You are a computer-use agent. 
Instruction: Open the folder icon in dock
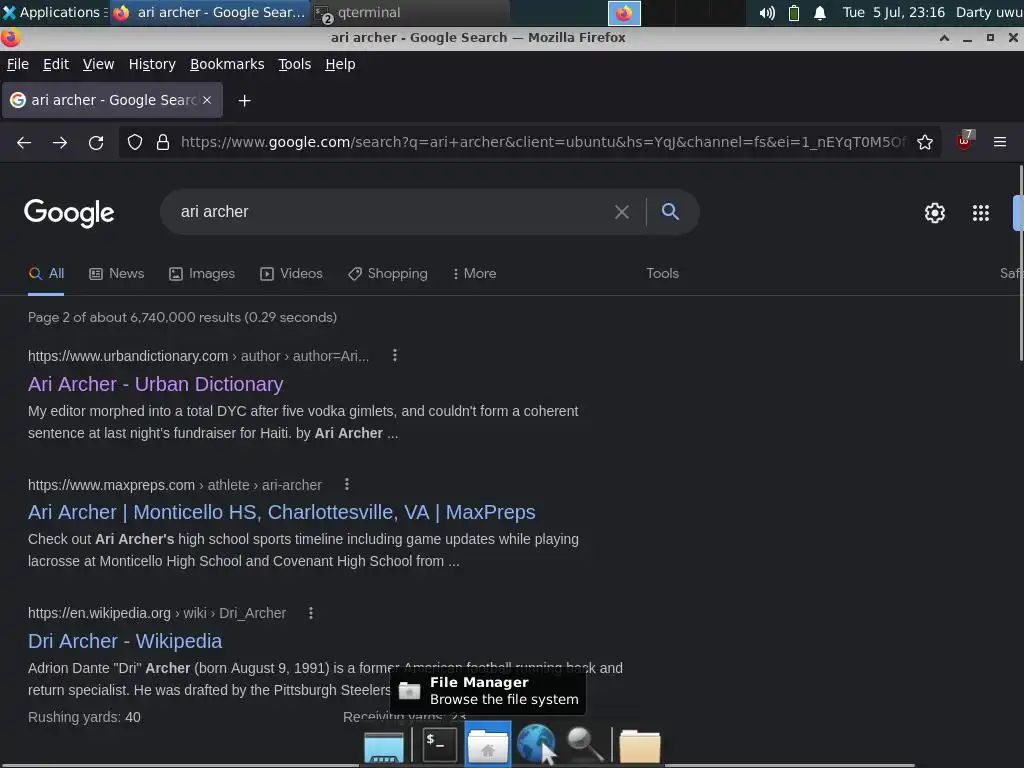pyautogui.click(x=640, y=746)
